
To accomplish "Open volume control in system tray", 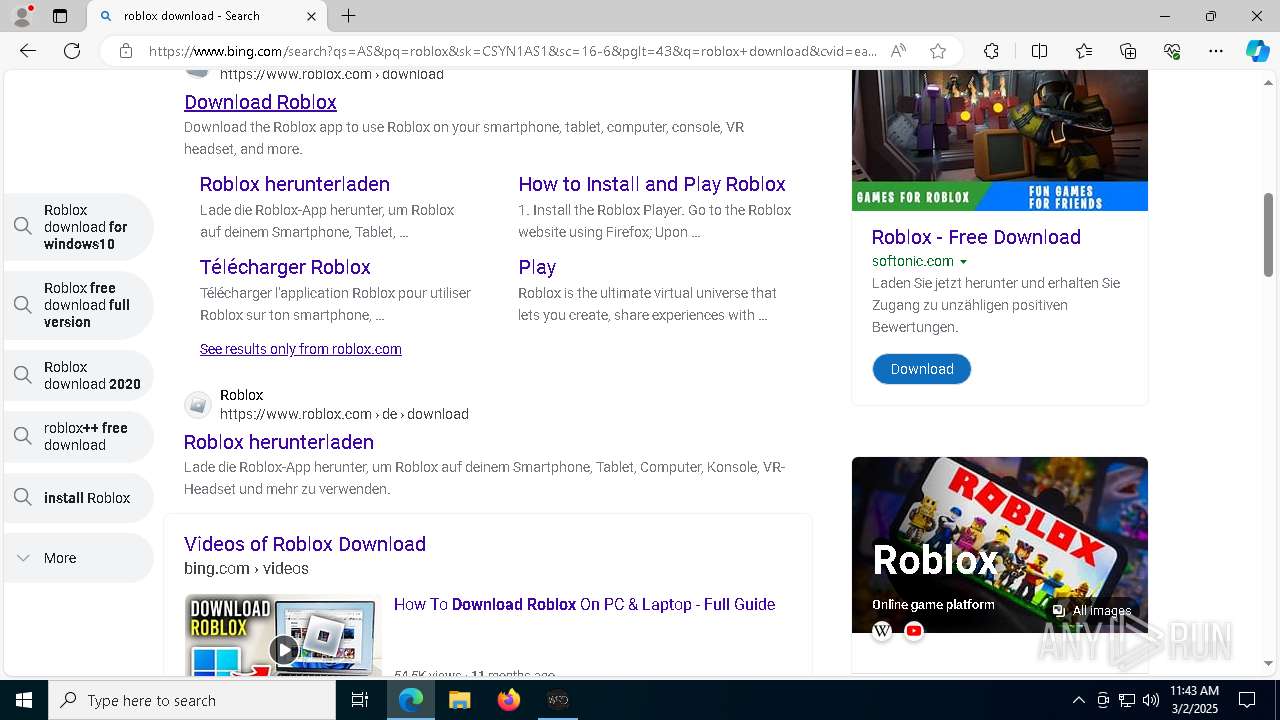I will pos(1151,700).
